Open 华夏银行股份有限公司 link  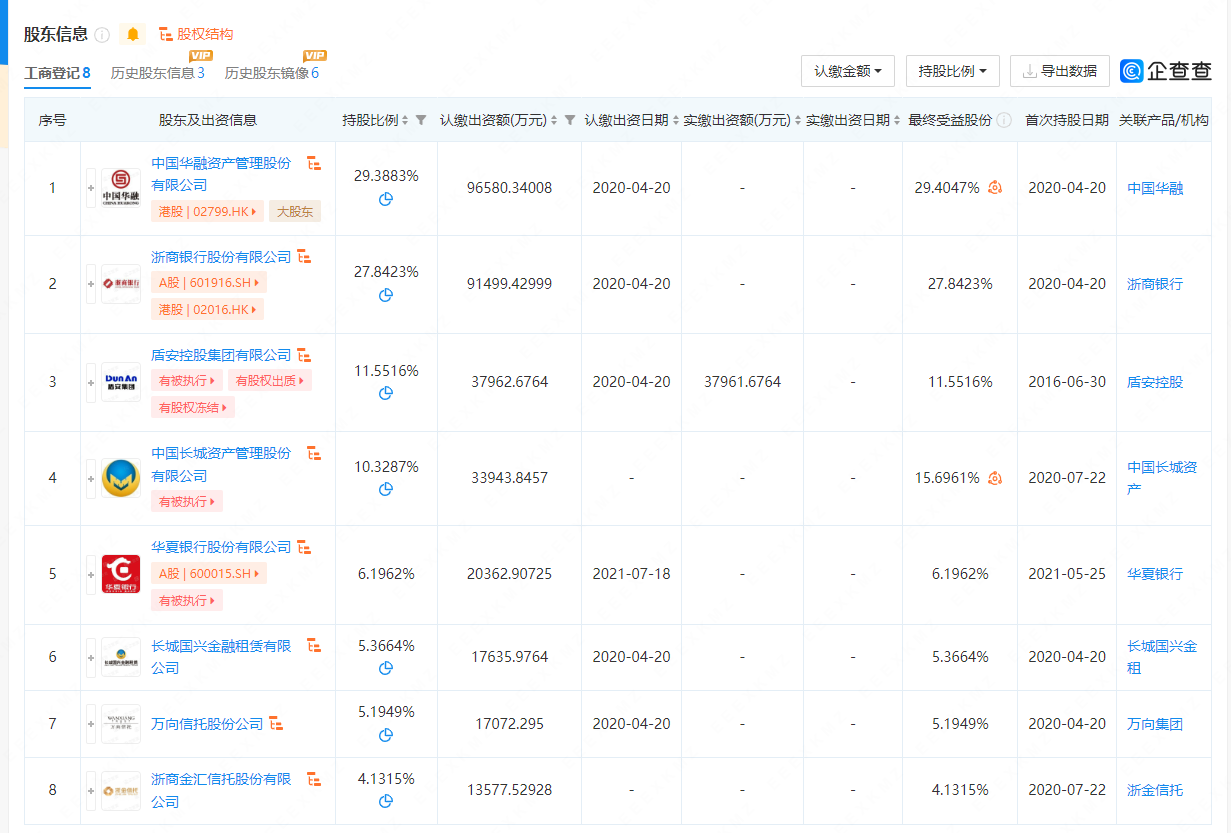tap(221, 547)
